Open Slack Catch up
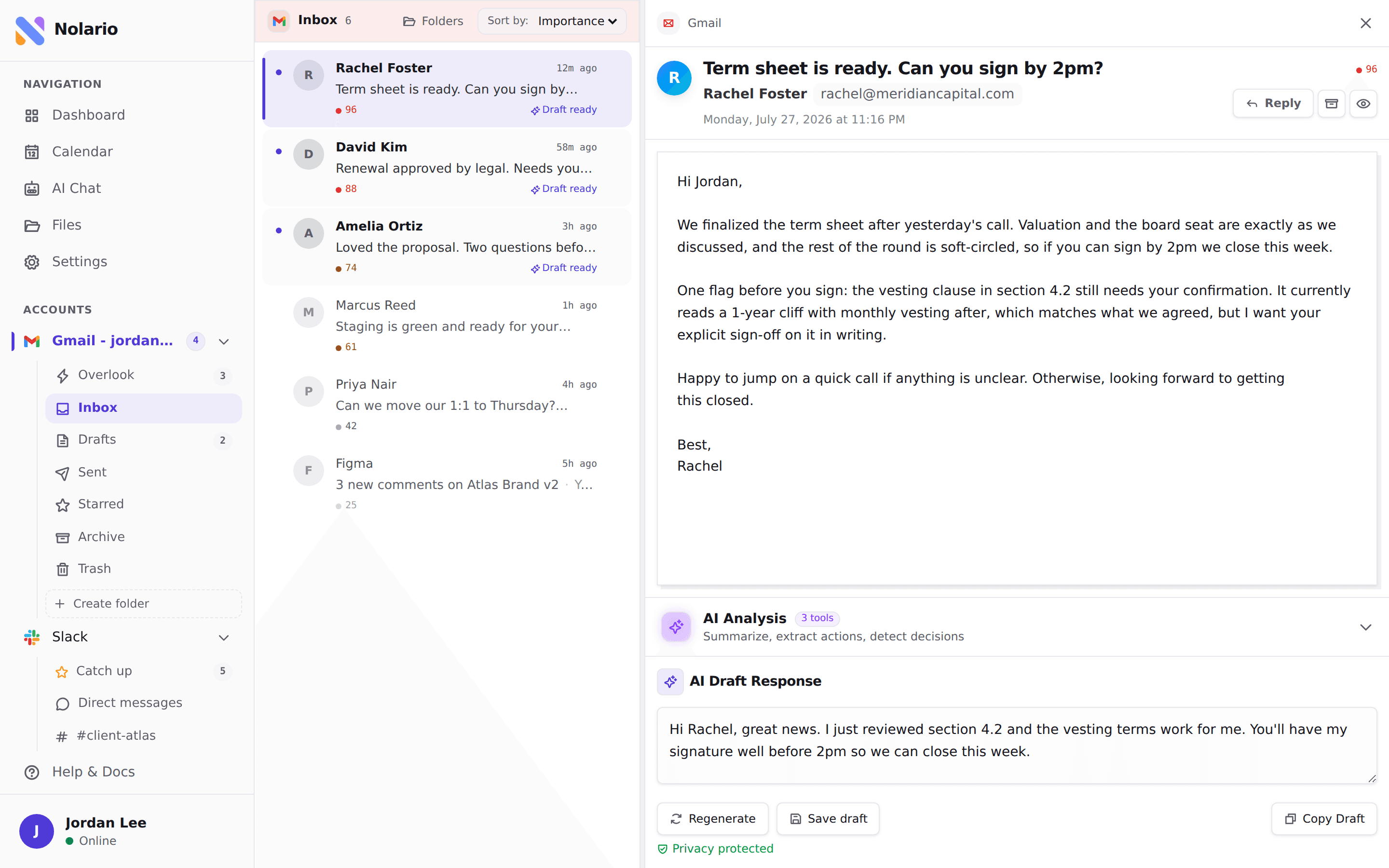 point(144,671)
